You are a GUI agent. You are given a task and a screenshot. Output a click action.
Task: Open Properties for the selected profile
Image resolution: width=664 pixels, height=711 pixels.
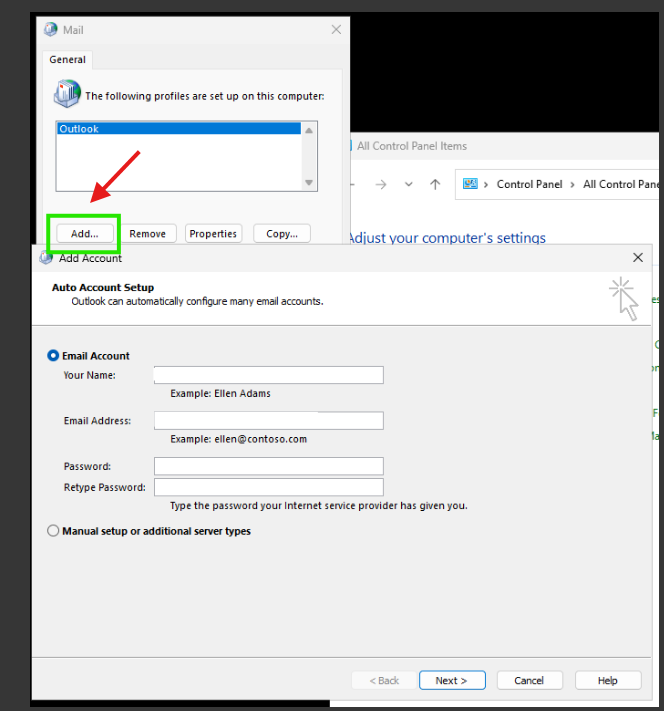[x=213, y=234]
